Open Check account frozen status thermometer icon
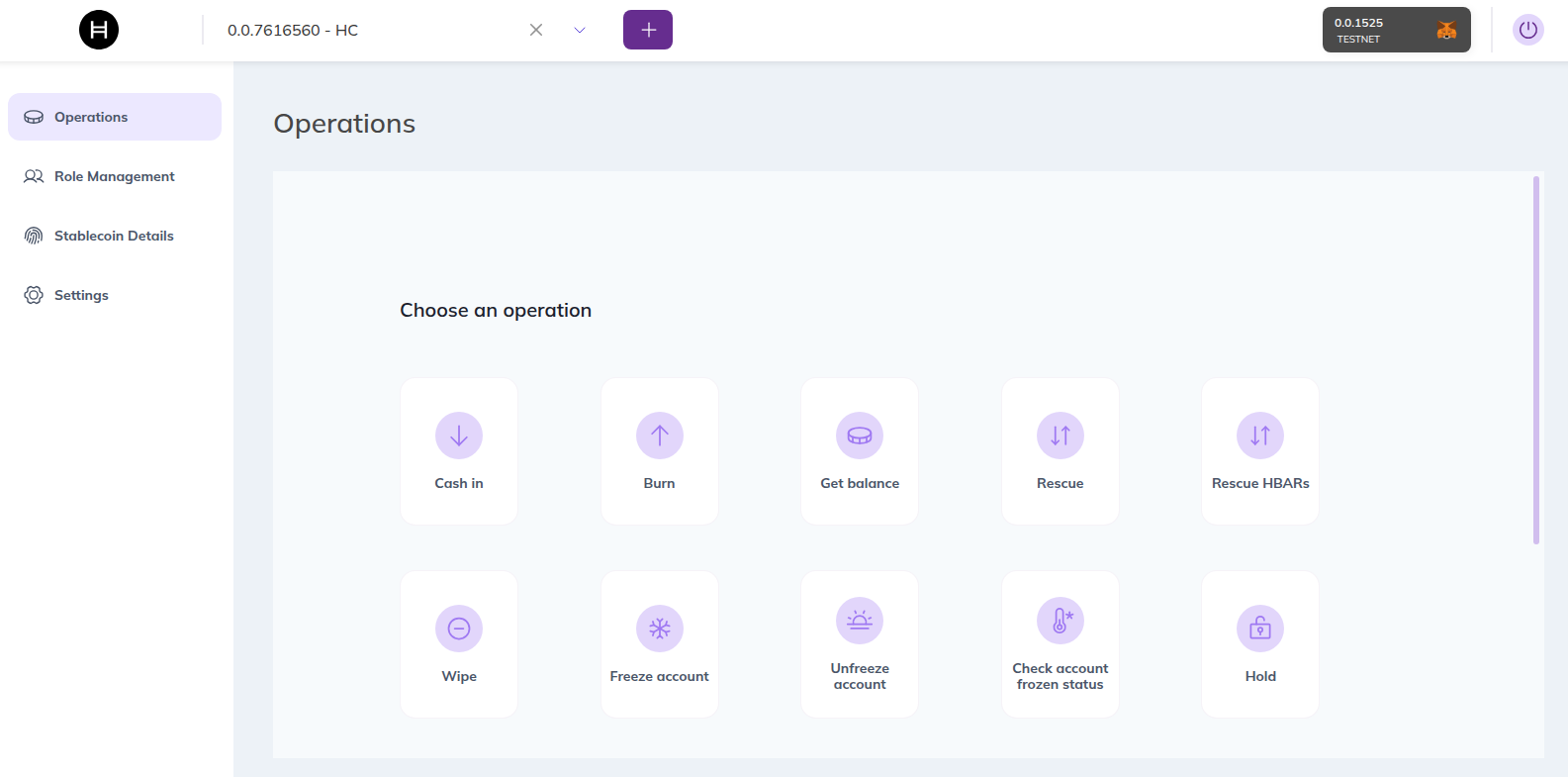 click(1060, 621)
